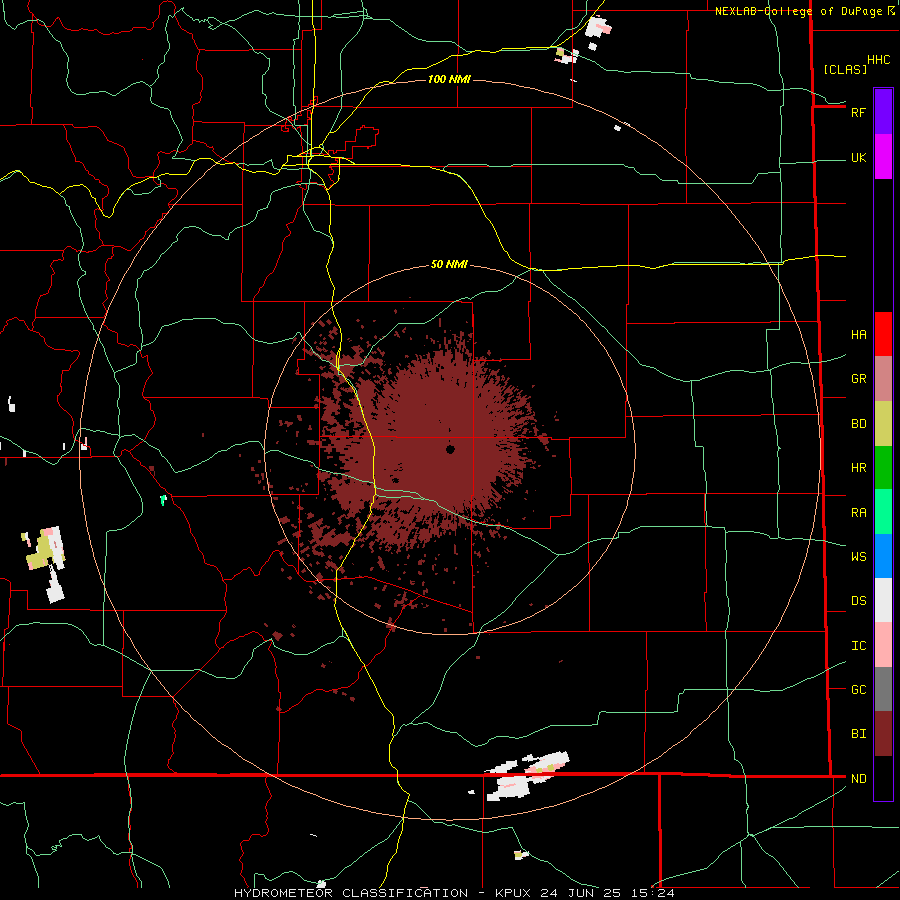Screen dimensions: 900x900
Task: Click the Hydrometeor Classification KPUX title text
Action: [x=454, y=893]
